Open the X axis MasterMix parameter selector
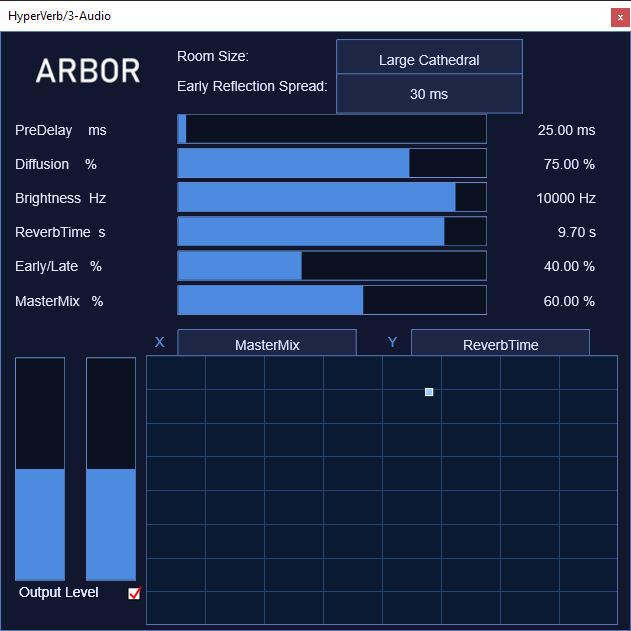This screenshot has width=631, height=631. (267, 343)
